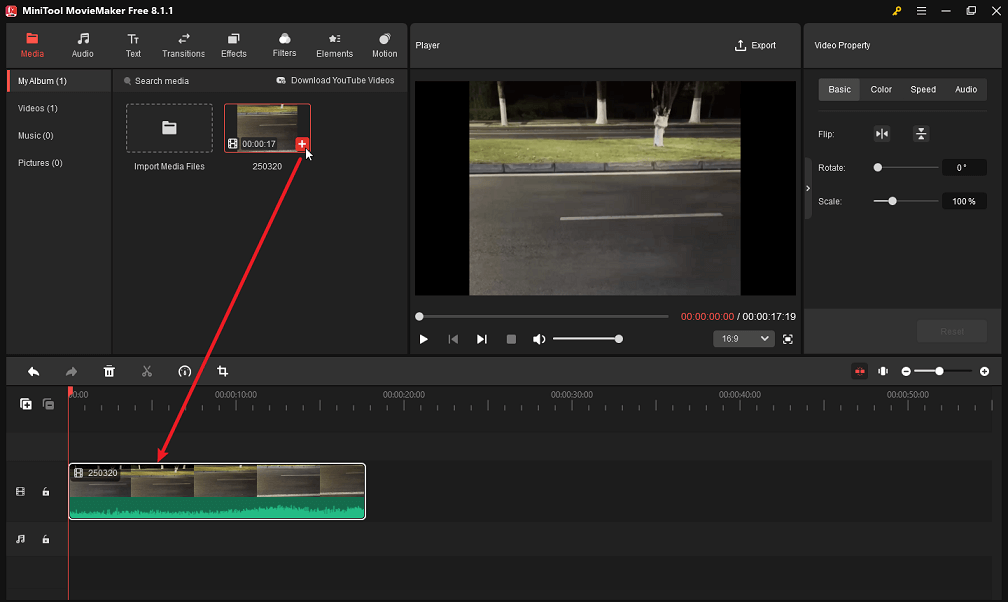Adjust the player volume slider

coord(588,339)
